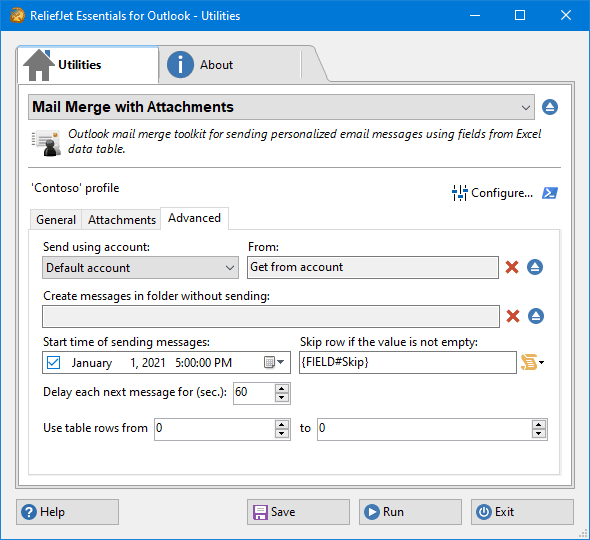The height and width of the screenshot is (540, 590).
Task: Click the rows 'to' input field
Action: click(x=425, y=429)
